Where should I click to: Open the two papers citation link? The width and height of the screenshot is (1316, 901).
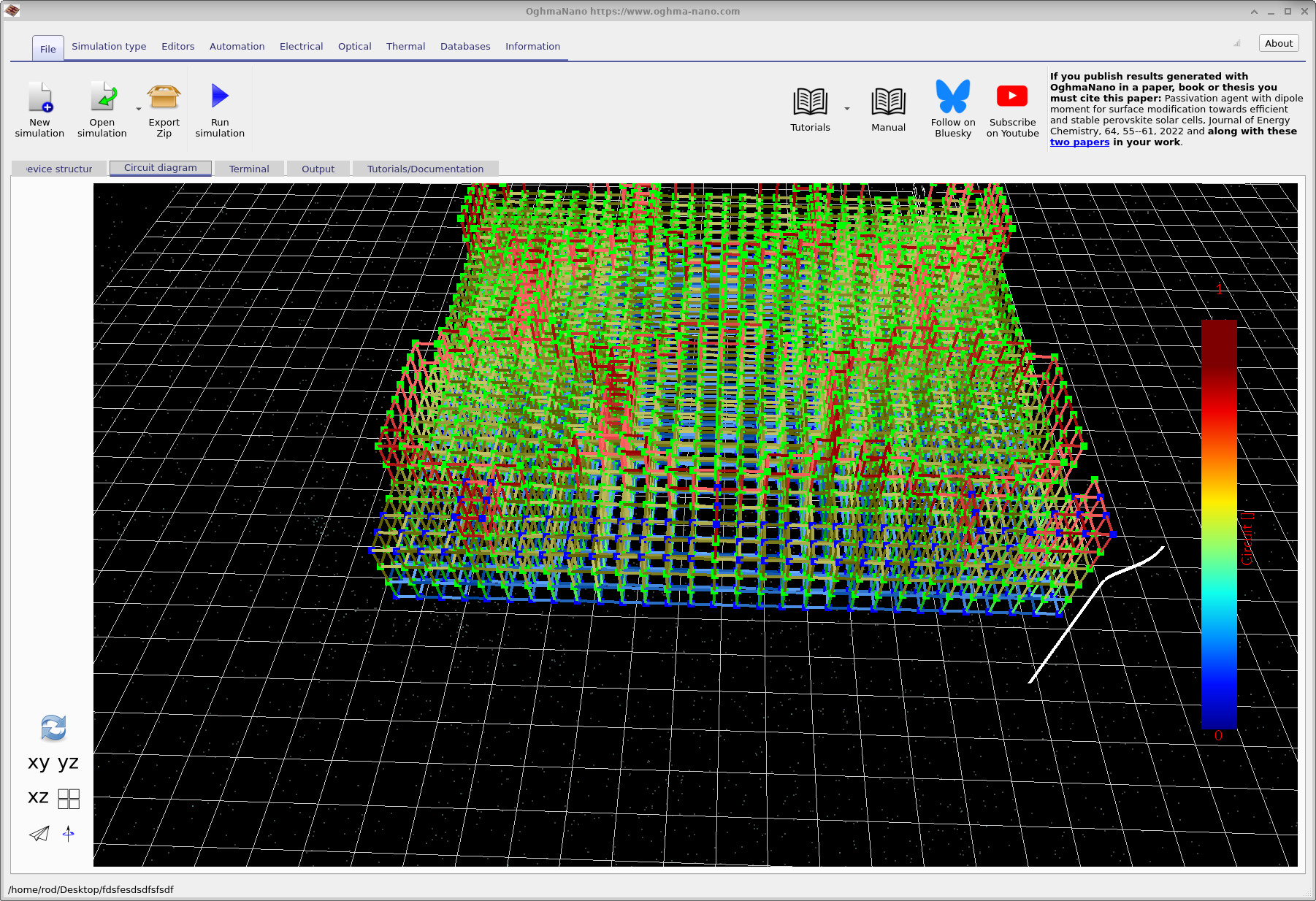coord(1079,142)
